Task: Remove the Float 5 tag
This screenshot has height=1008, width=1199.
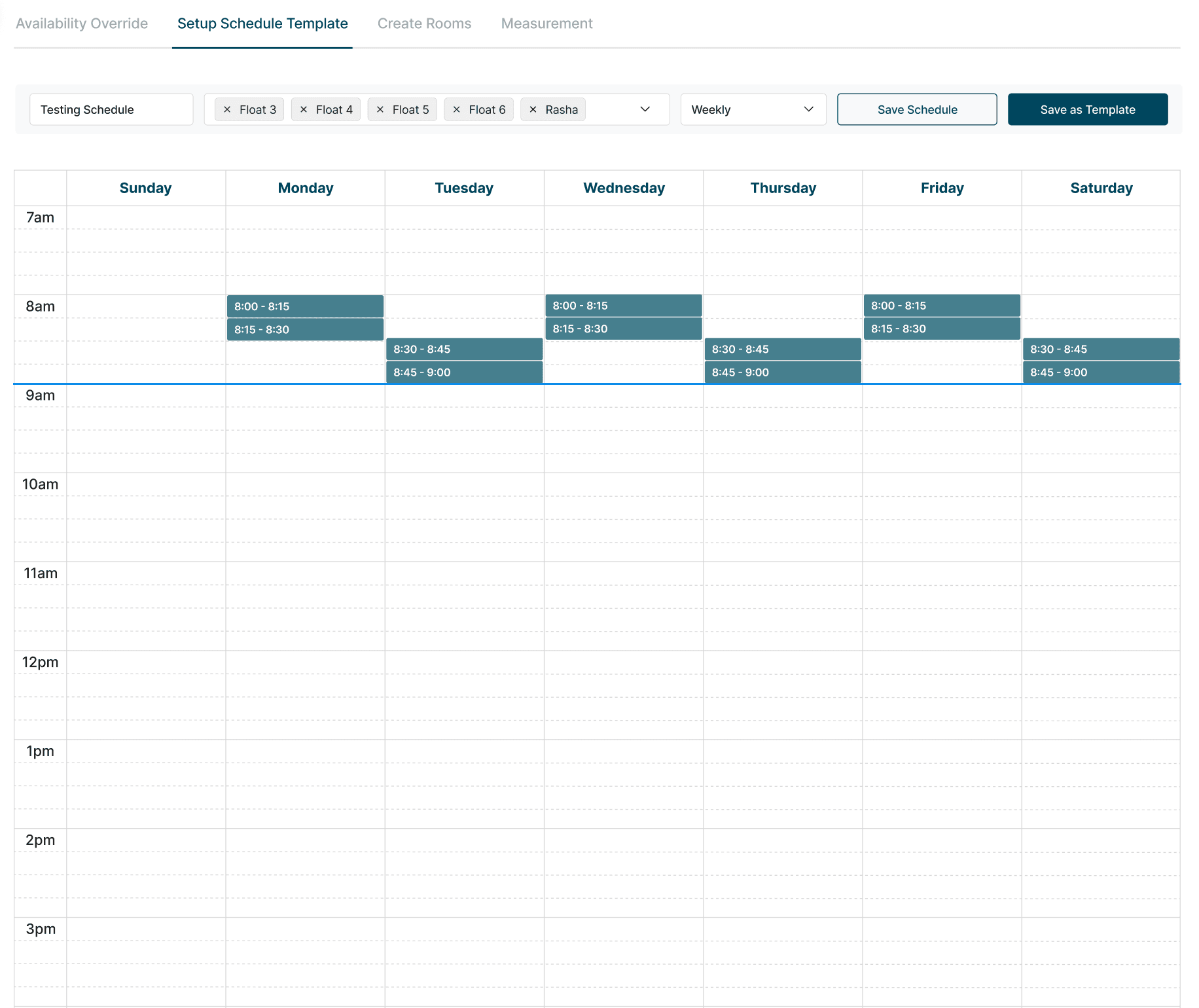Action: click(x=380, y=110)
